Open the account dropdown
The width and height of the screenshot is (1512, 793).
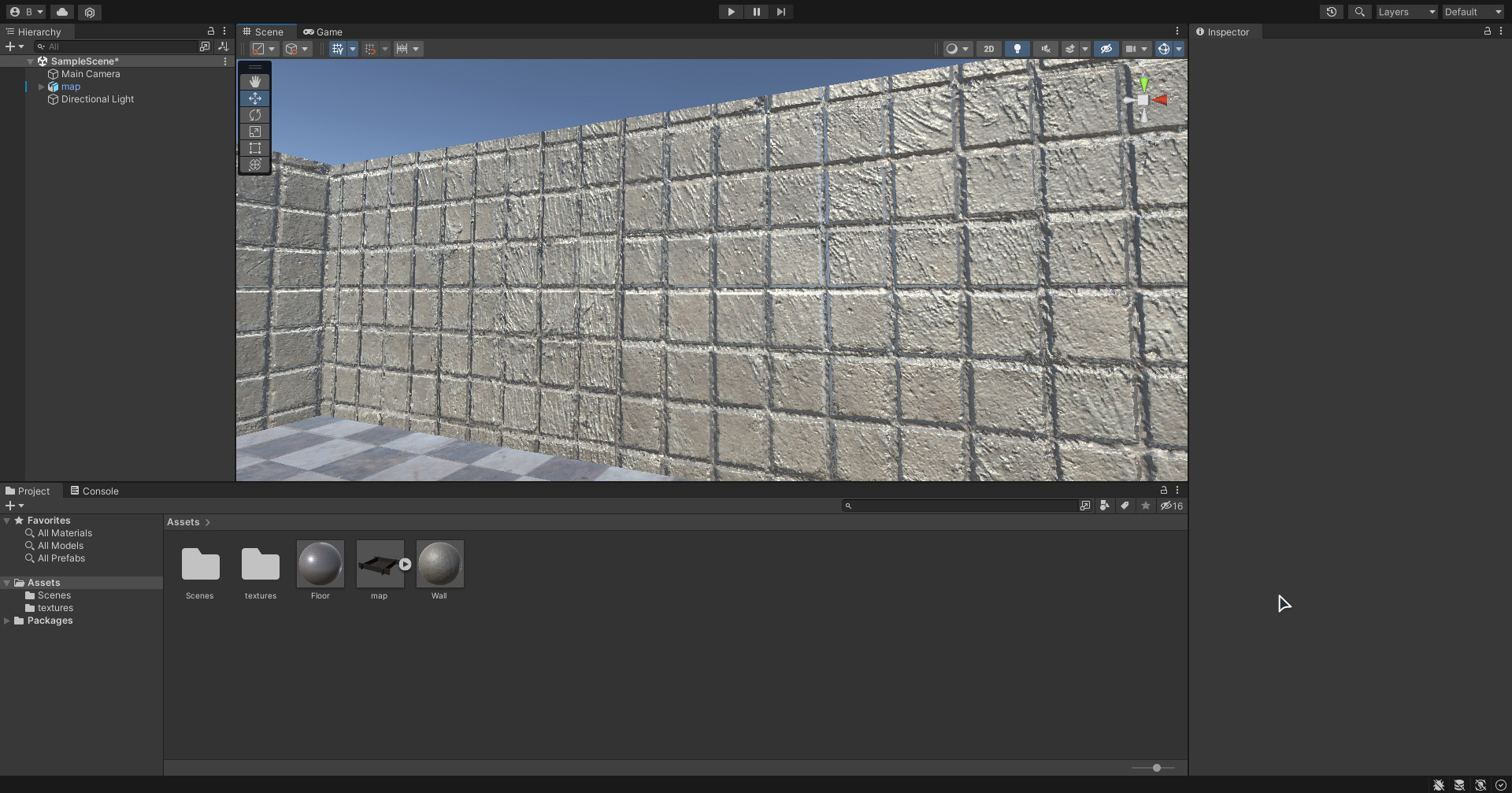[27, 12]
